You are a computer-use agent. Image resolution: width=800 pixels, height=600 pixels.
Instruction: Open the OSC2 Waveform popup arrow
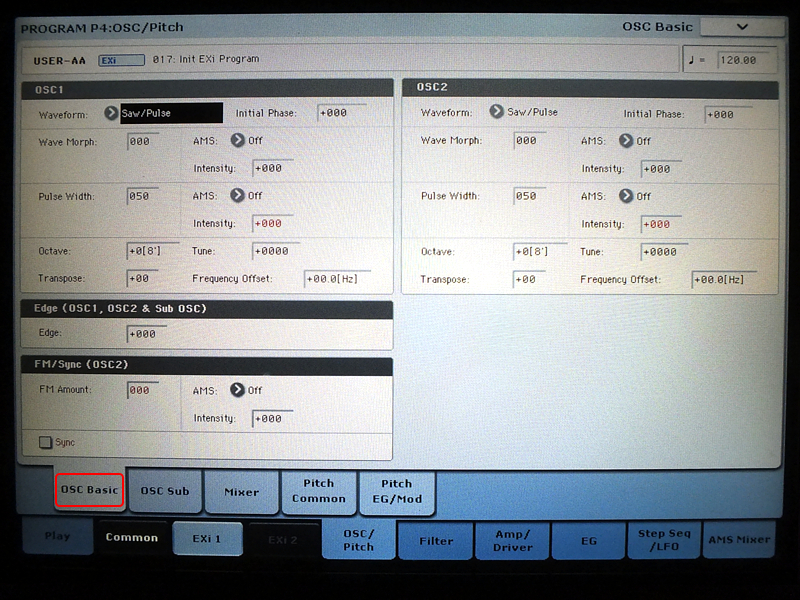pyautogui.click(x=496, y=111)
